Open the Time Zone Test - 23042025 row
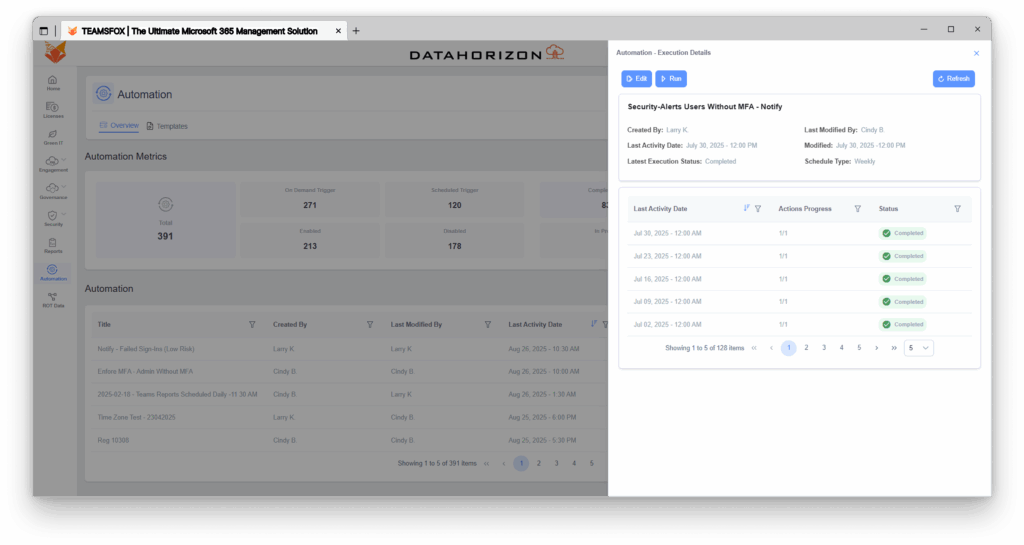The image size is (1024, 545). (x=349, y=417)
